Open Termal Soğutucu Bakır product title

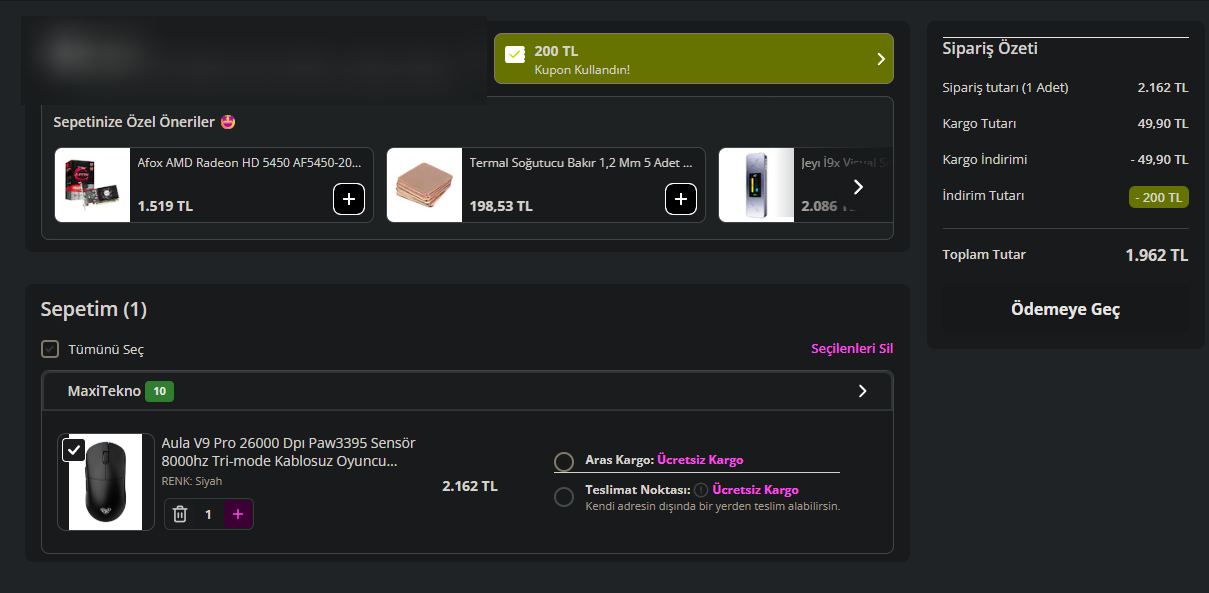click(581, 162)
